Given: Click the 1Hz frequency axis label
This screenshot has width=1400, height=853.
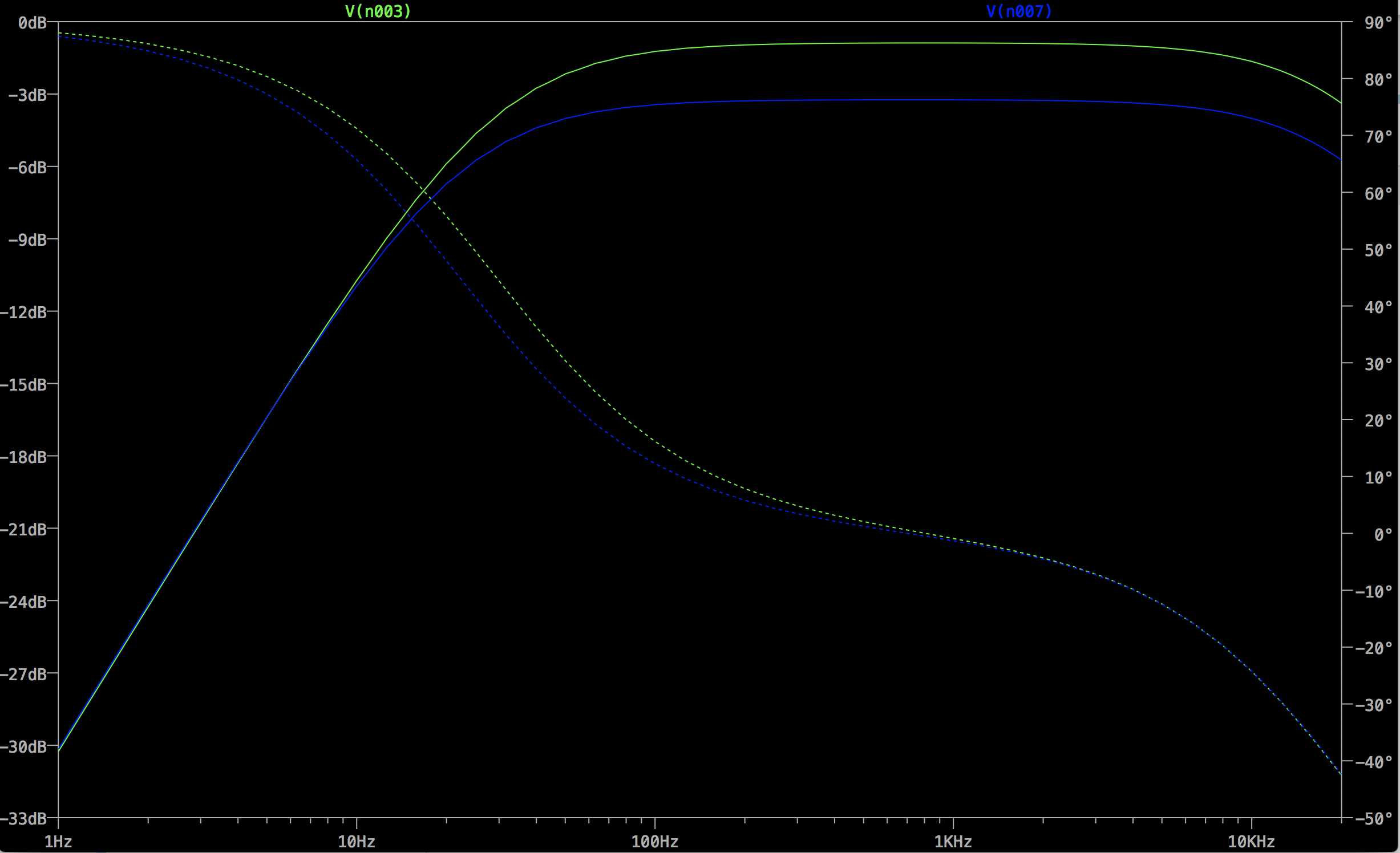Looking at the screenshot, I should point(58,842).
